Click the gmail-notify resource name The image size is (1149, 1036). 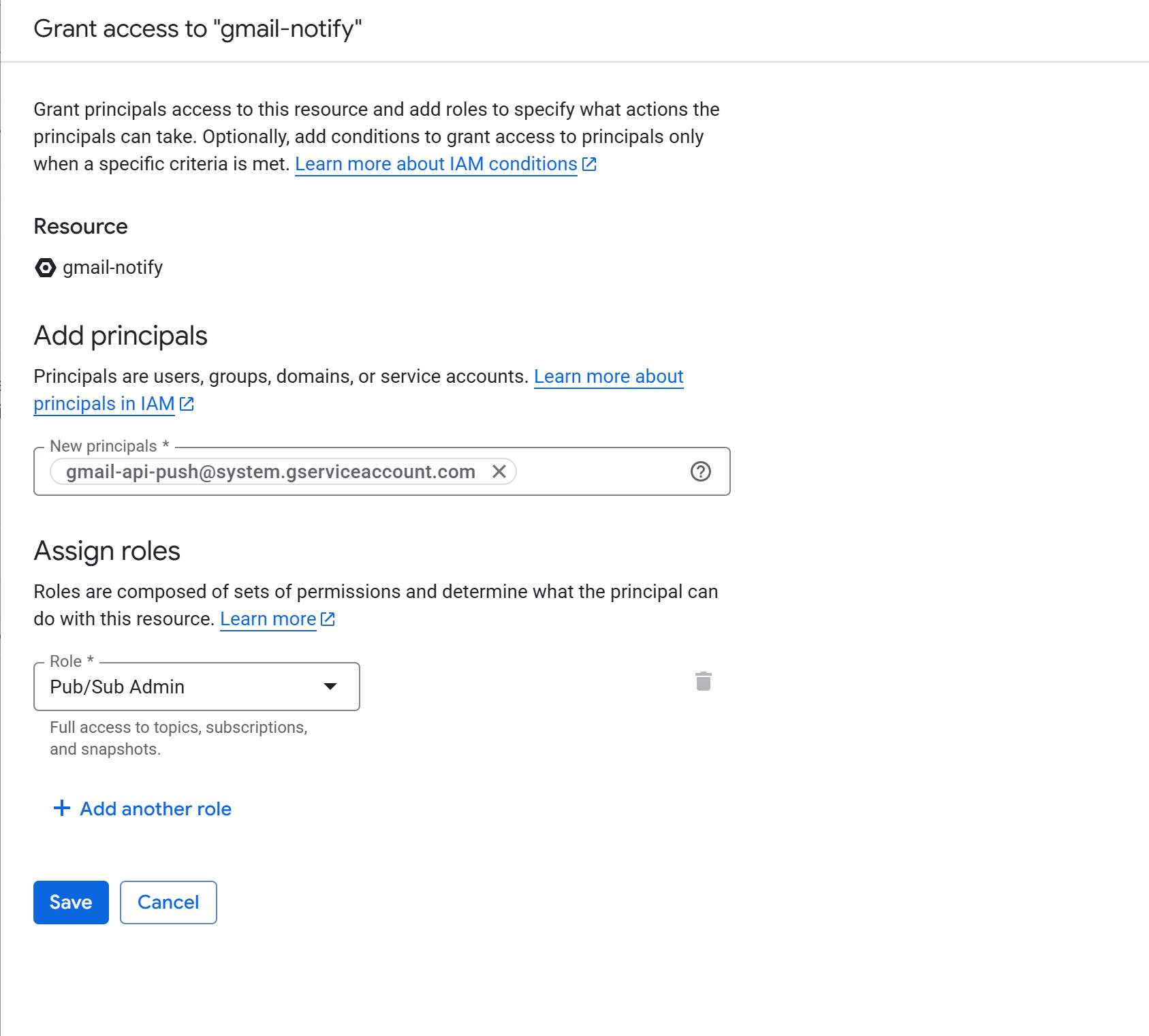(x=113, y=268)
